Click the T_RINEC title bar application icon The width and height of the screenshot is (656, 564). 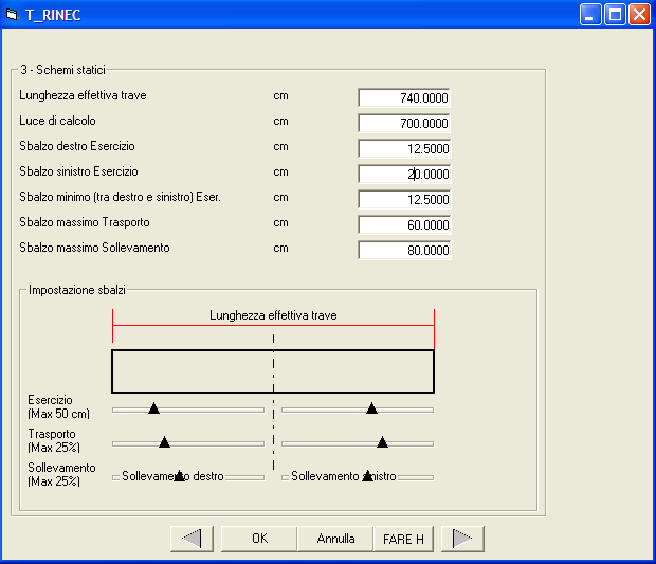pyautogui.click(x=12, y=15)
